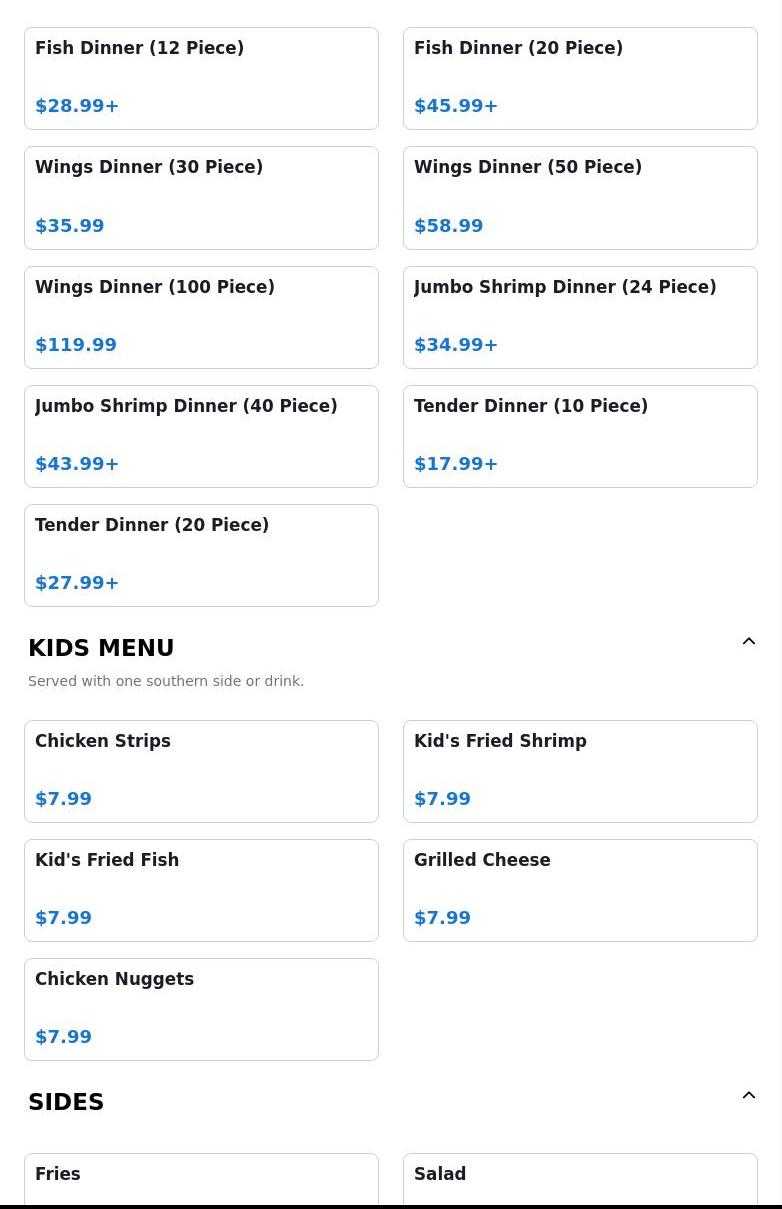
Task: Pick Jumbo Shrimp Dinner (40 Piece)
Action: [x=201, y=436]
